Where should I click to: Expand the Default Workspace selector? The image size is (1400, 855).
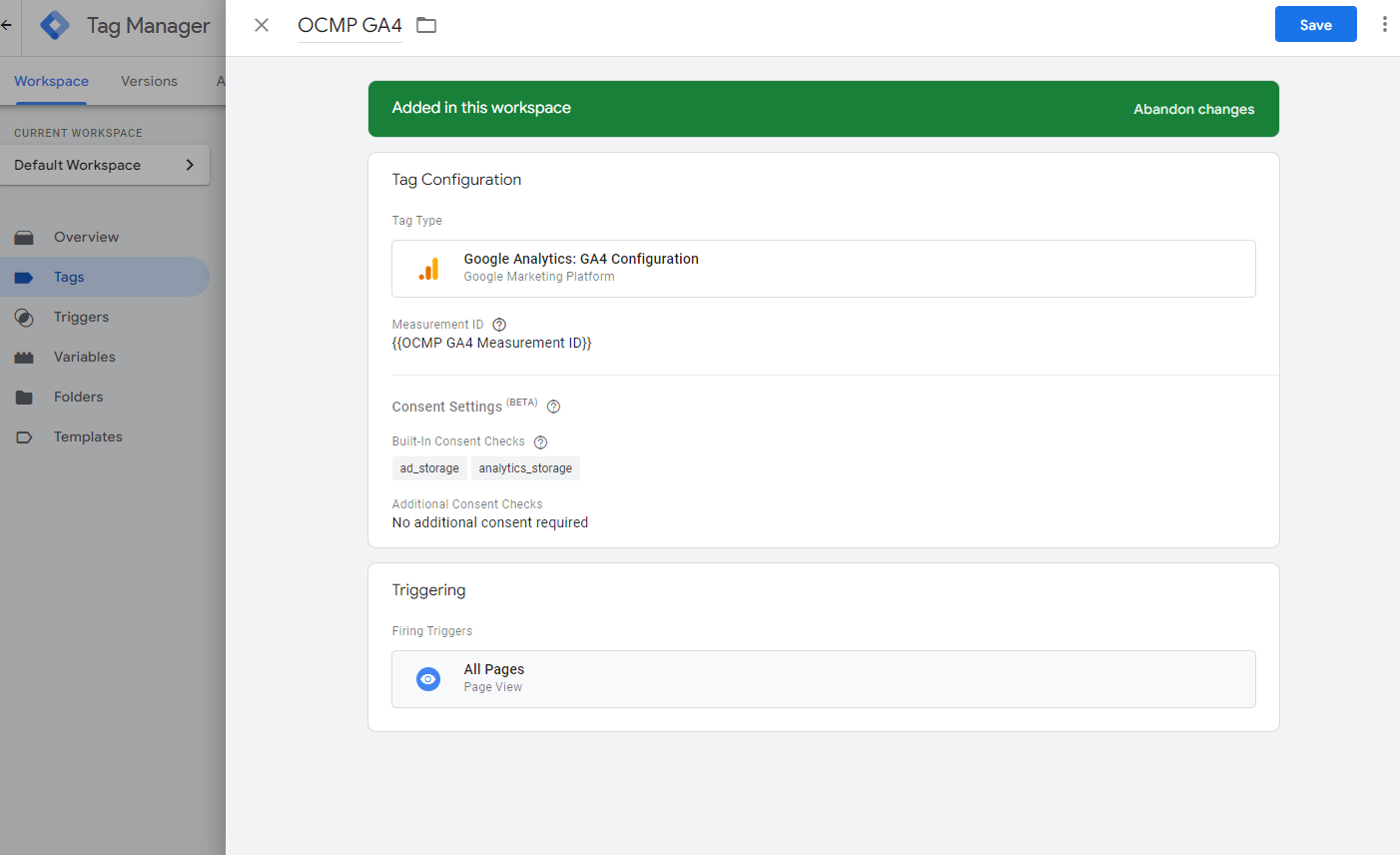[x=105, y=165]
